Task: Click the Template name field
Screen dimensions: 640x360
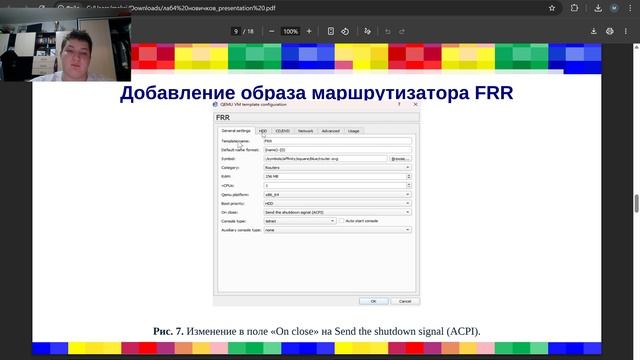Action: point(338,141)
